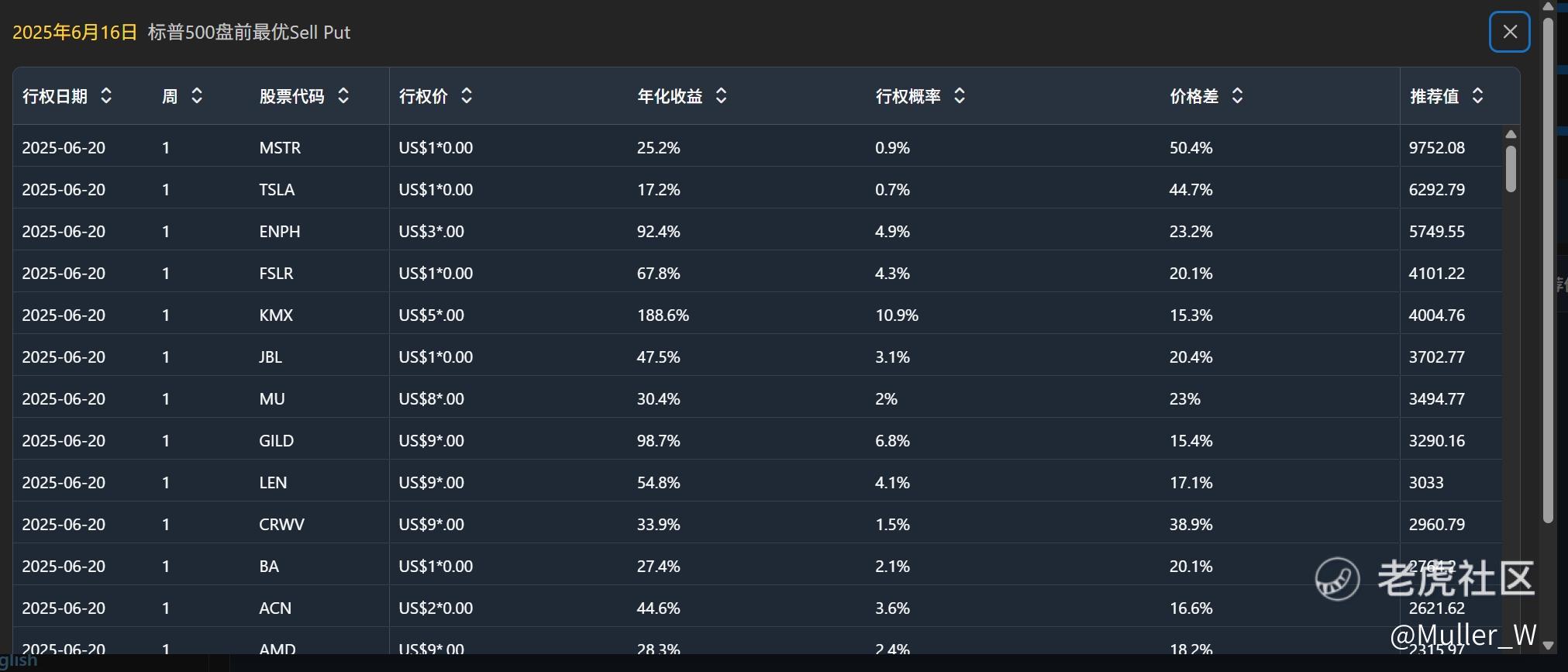Click the 周 column sort arrows
This screenshot has width=1568, height=672.
click(x=197, y=96)
